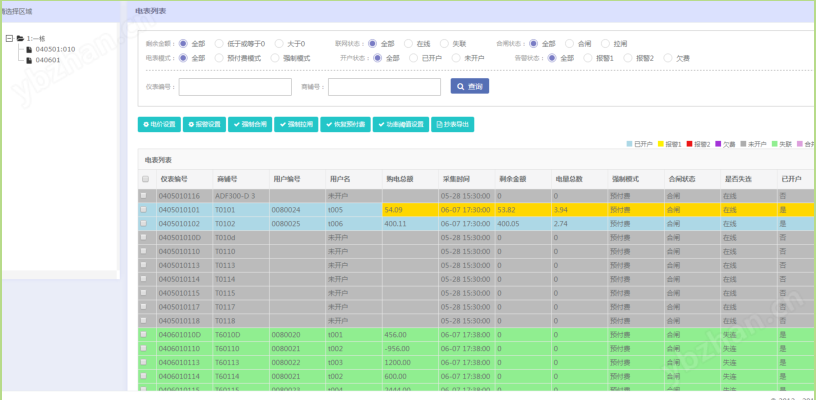The width and height of the screenshot is (816, 400).
Task: Sort by 剩余金额 column header
Action: click(x=512, y=179)
